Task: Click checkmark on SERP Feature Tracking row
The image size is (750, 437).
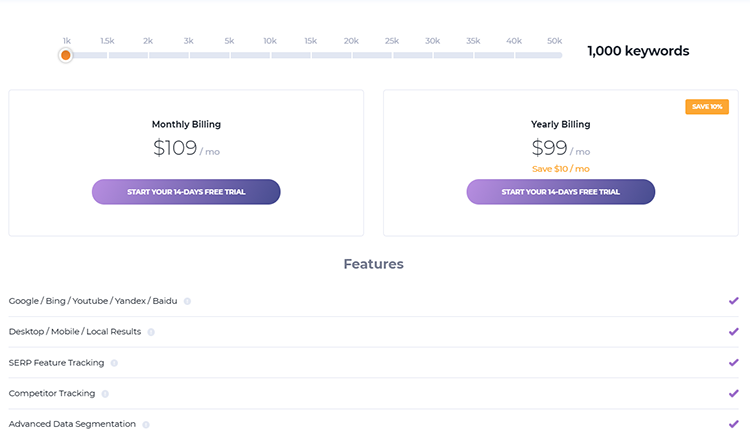Action: click(x=733, y=363)
